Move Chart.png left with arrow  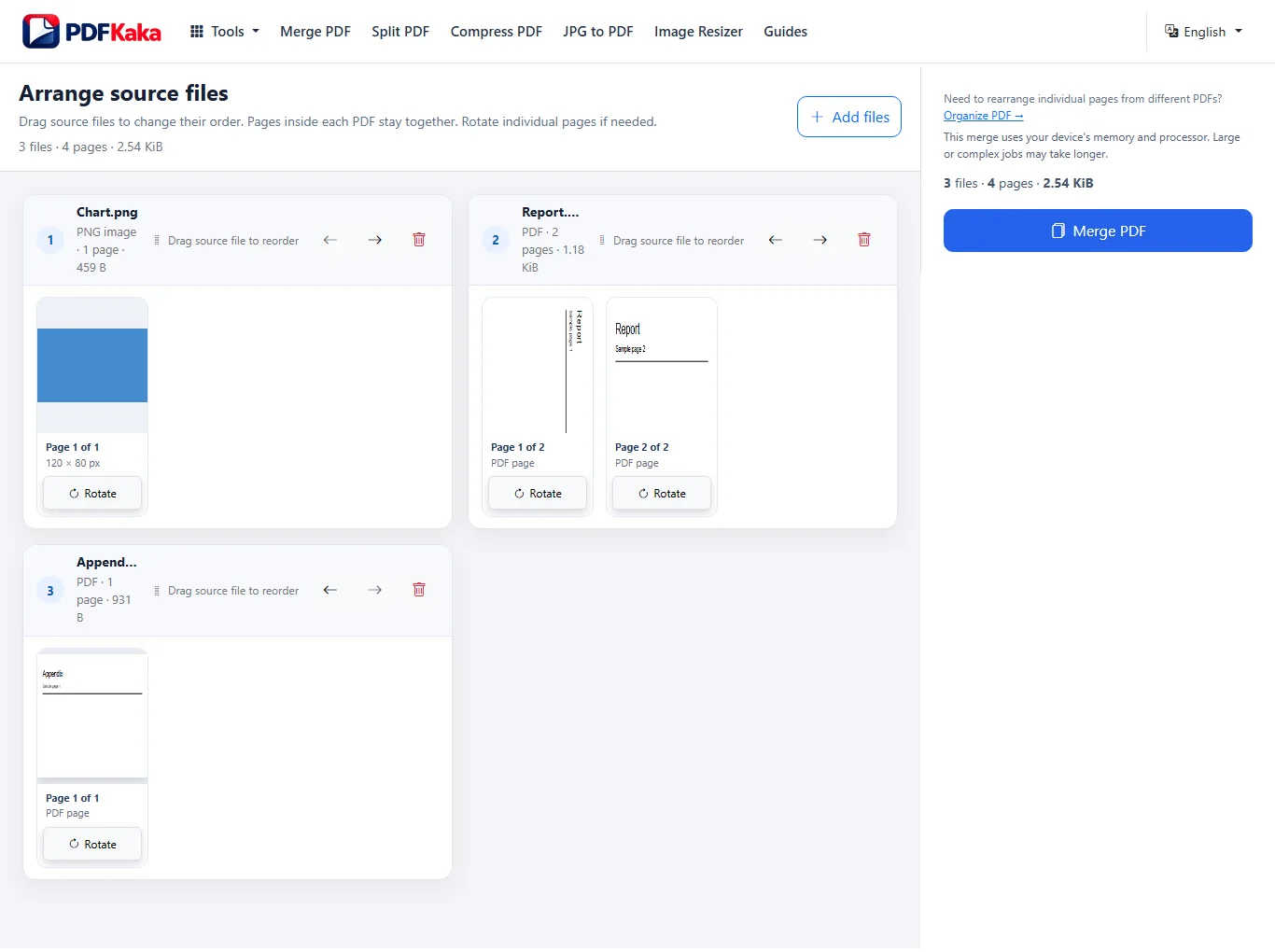330,240
